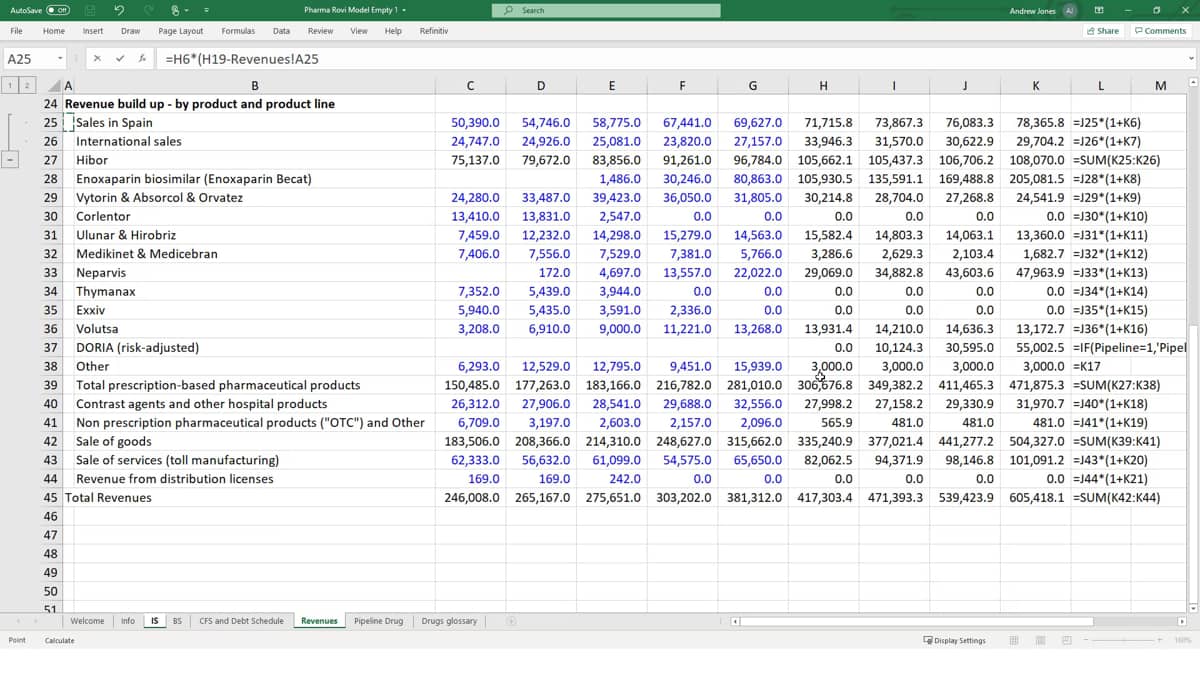
Task: Click the Revenues sheet tab
Action: (319, 621)
